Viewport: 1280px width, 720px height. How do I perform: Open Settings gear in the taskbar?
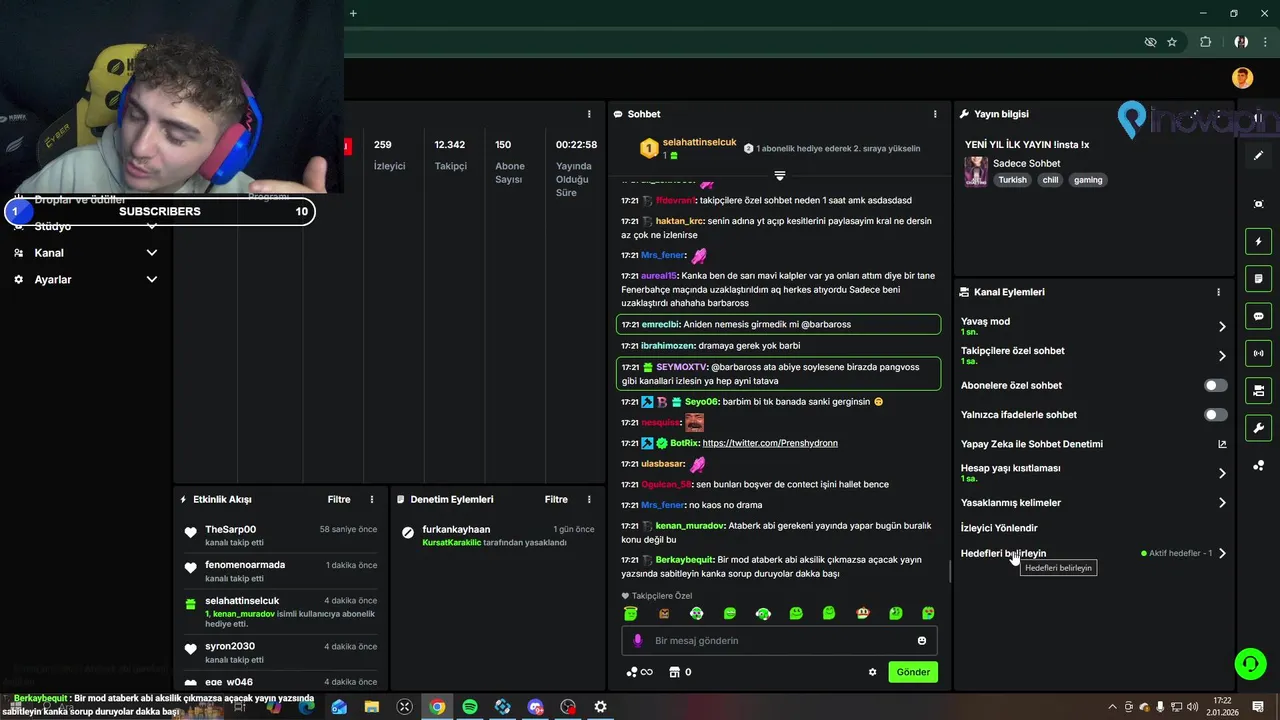(600, 707)
